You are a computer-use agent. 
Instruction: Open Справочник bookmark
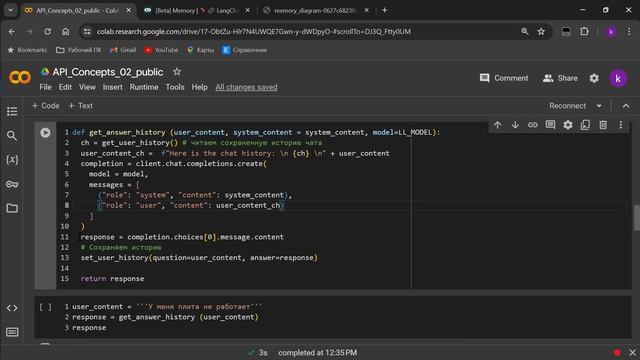point(244,50)
